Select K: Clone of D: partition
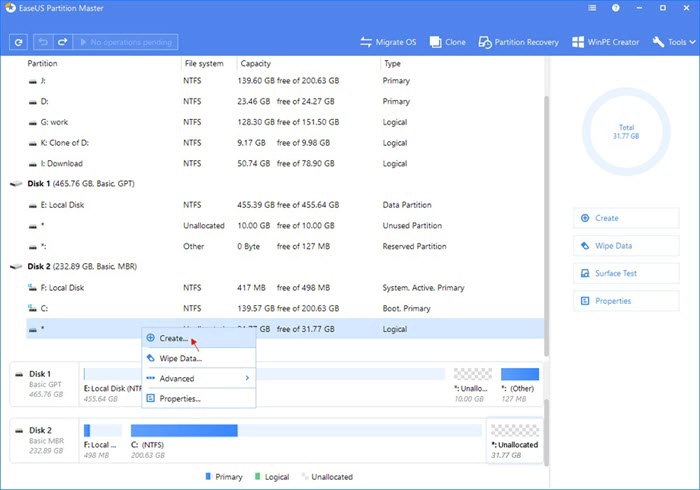 [285, 143]
